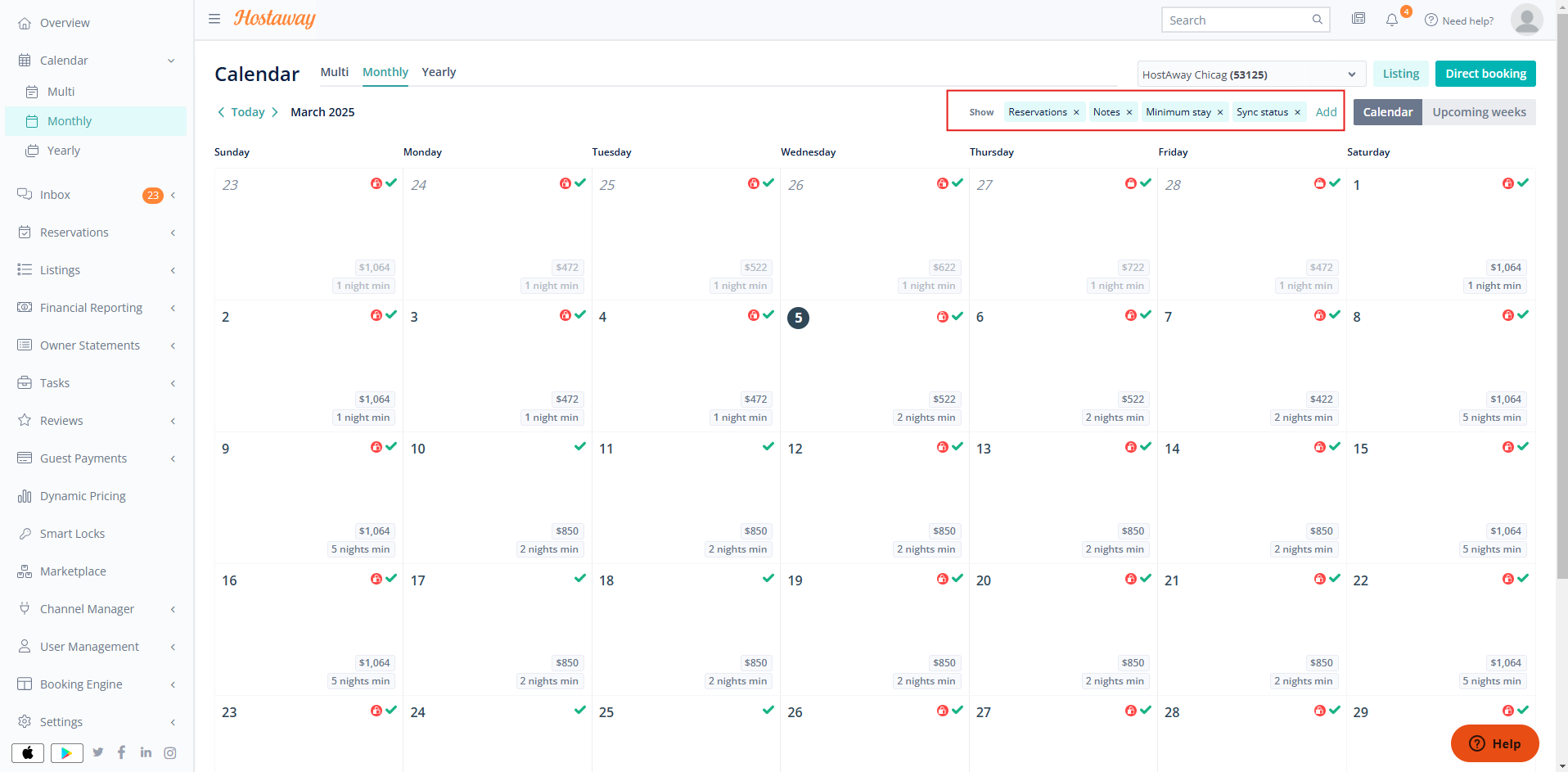Switch to Calendar view toggle
Viewport: 1568px width, 772px height.
[x=1387, y=112]
